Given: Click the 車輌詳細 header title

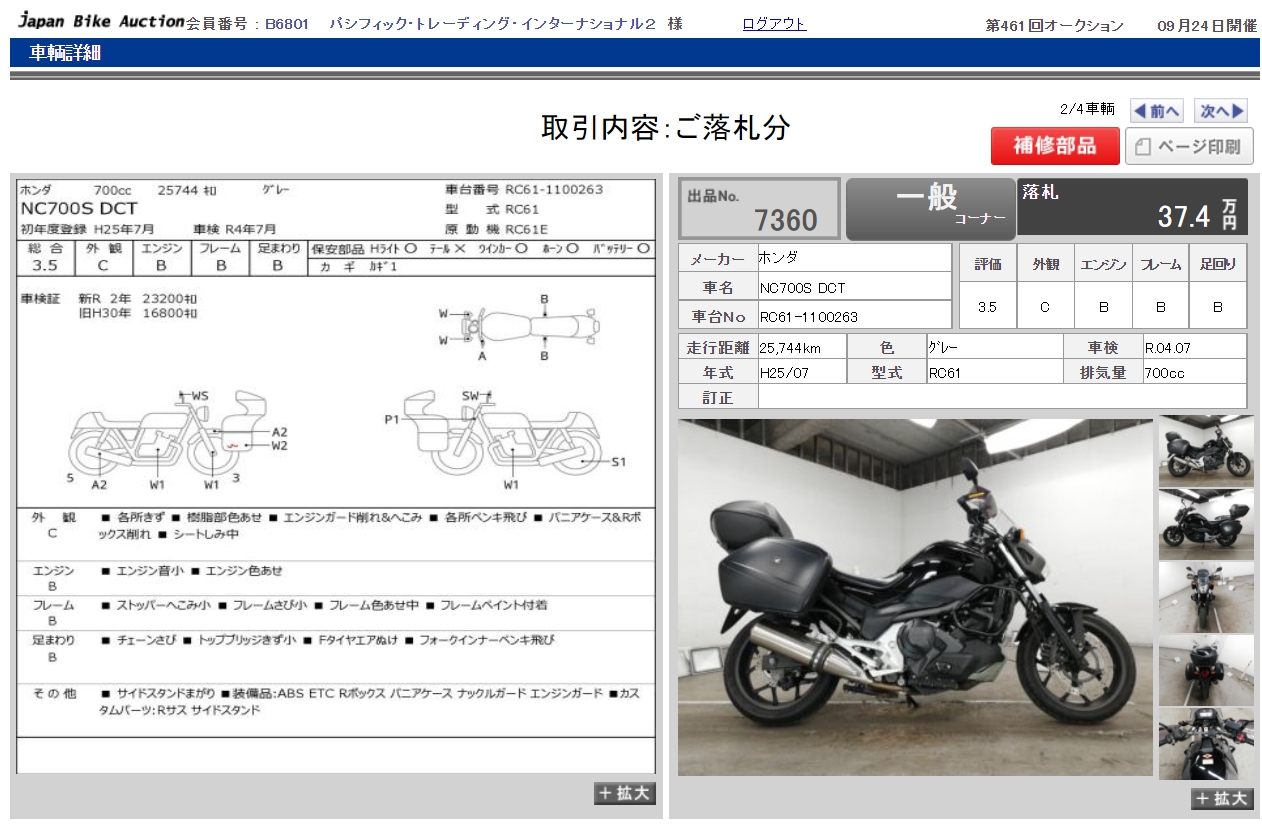Looking at the screenshot, I should point(65,53).
